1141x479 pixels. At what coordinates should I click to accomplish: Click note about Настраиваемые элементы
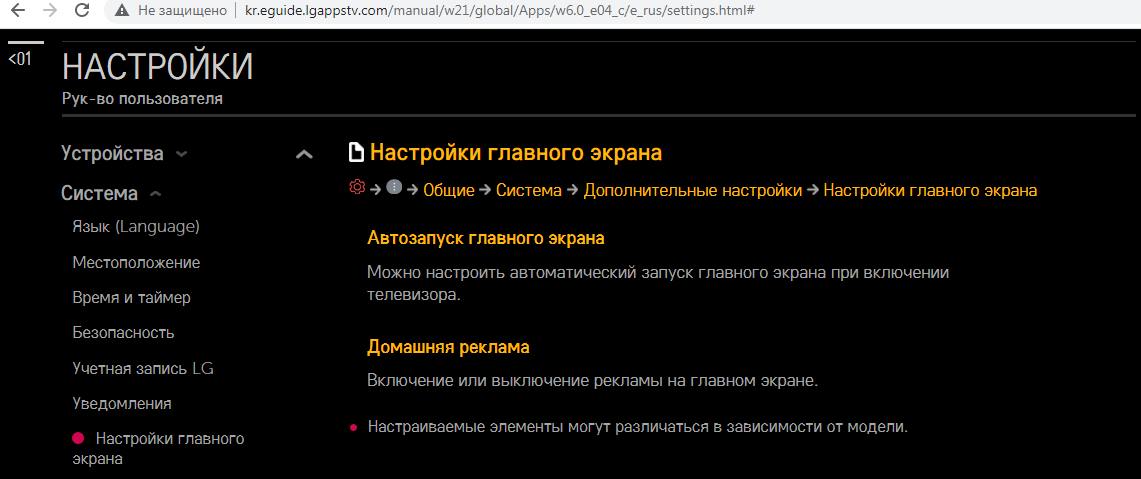pos(637,427)
